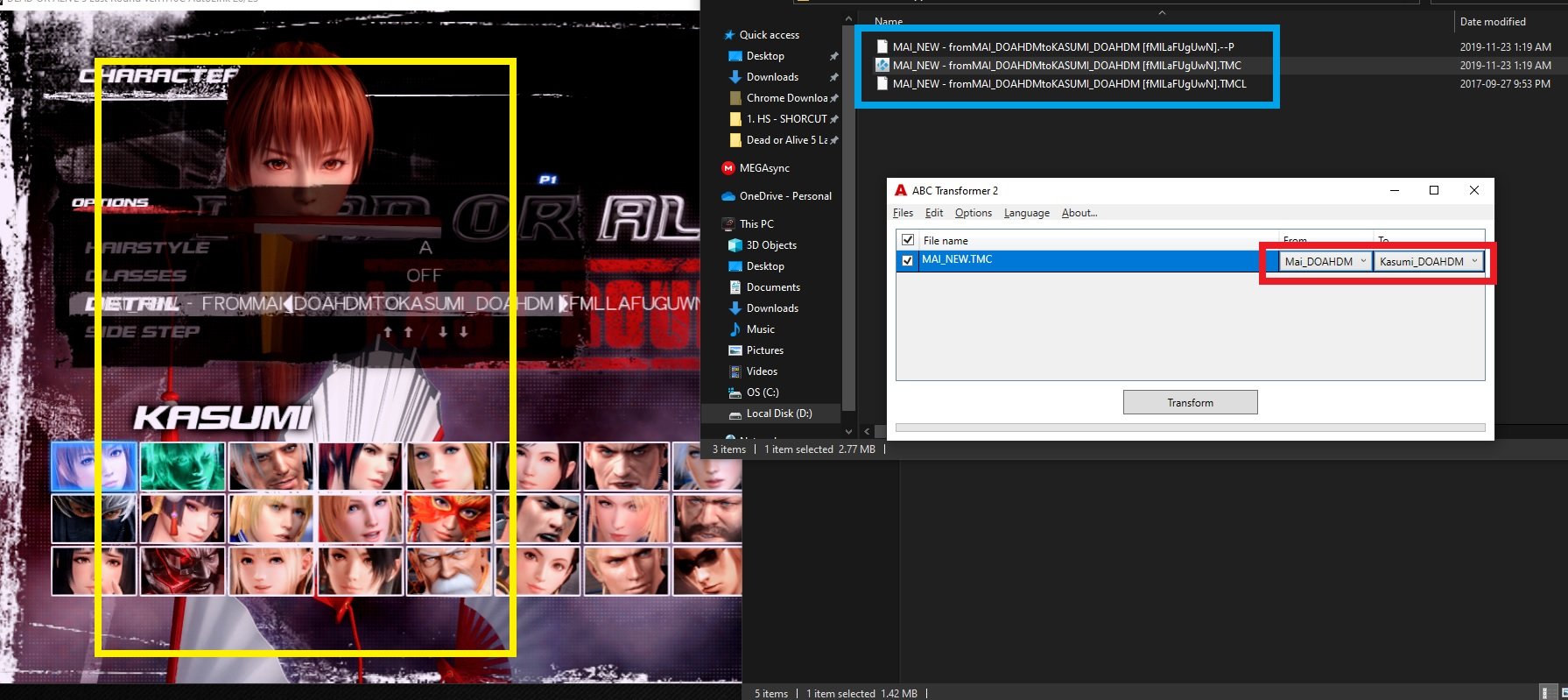Click the MEGAsync icon in the navigation pane

(728, 168)
